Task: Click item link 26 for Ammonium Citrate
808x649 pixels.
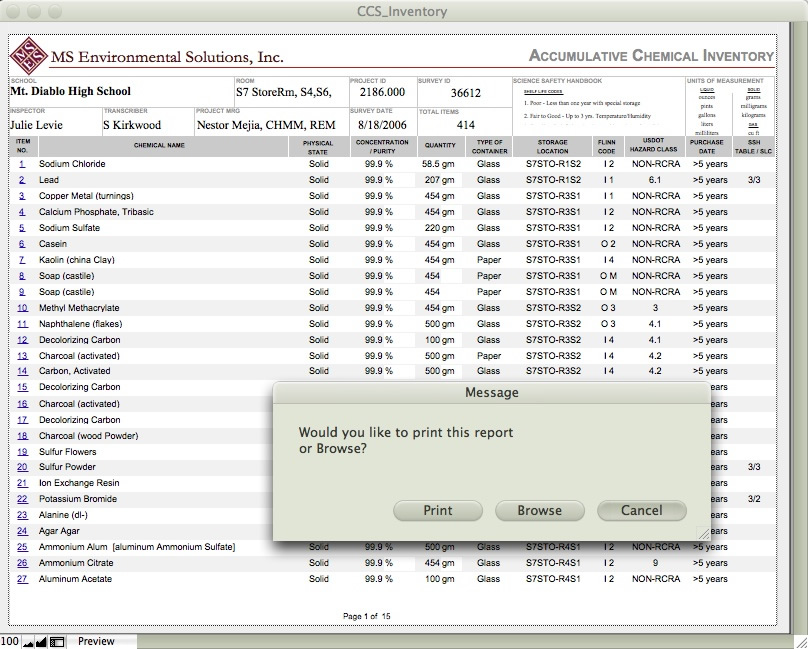Action: pos(22,563)
